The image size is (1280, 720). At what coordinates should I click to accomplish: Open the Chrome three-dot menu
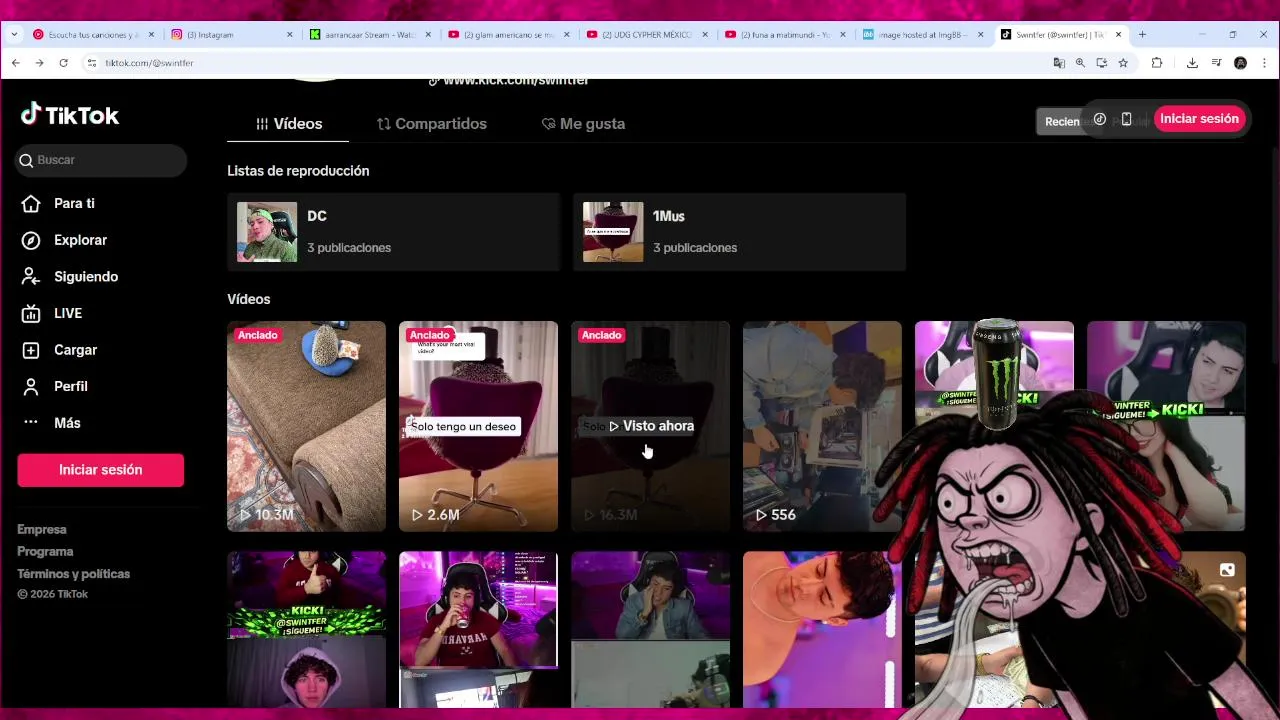pos(1264,63)
